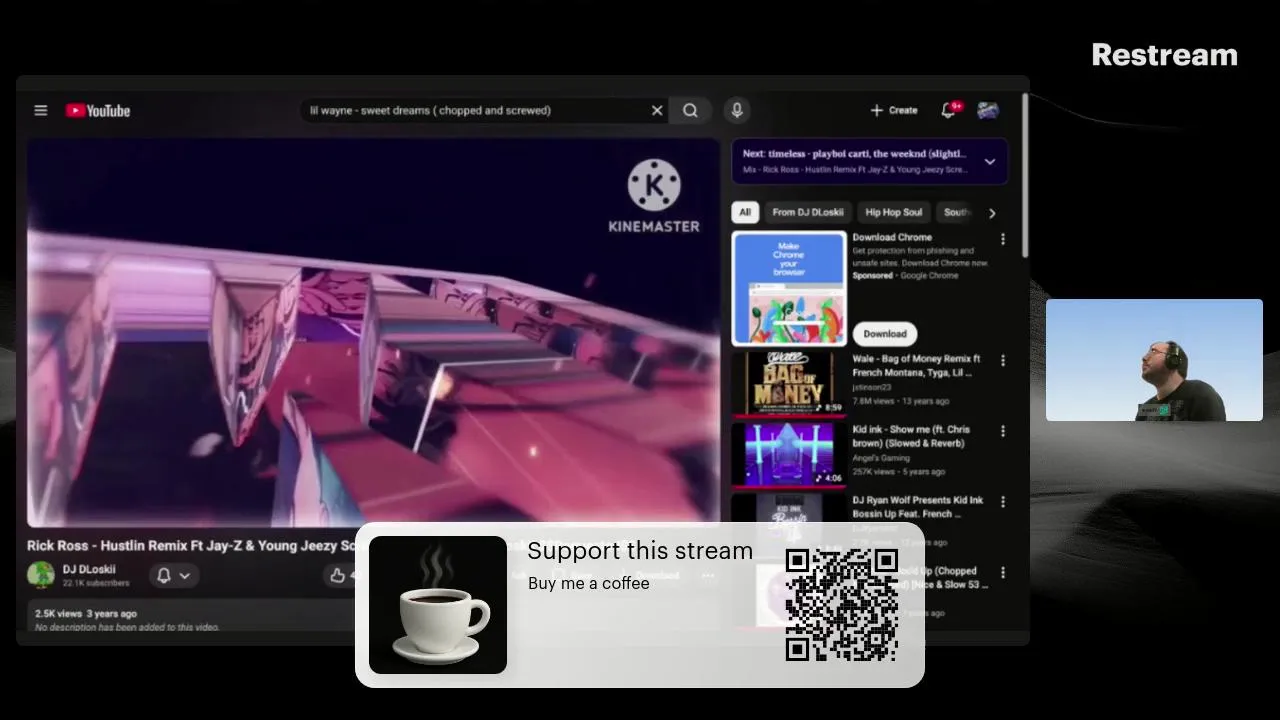
Task: Click the Support this stream QR code
Action: coord(842,604)
